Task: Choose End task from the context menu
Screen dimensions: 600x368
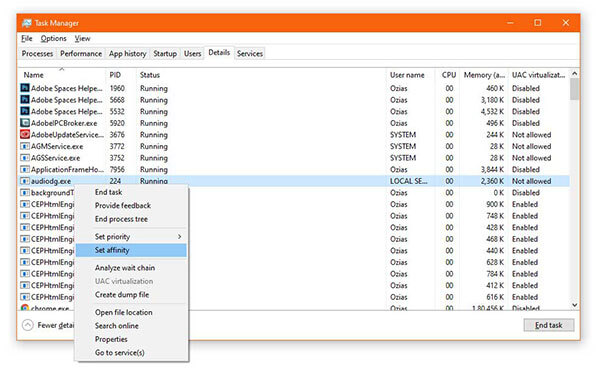Action: click(131, 192)
